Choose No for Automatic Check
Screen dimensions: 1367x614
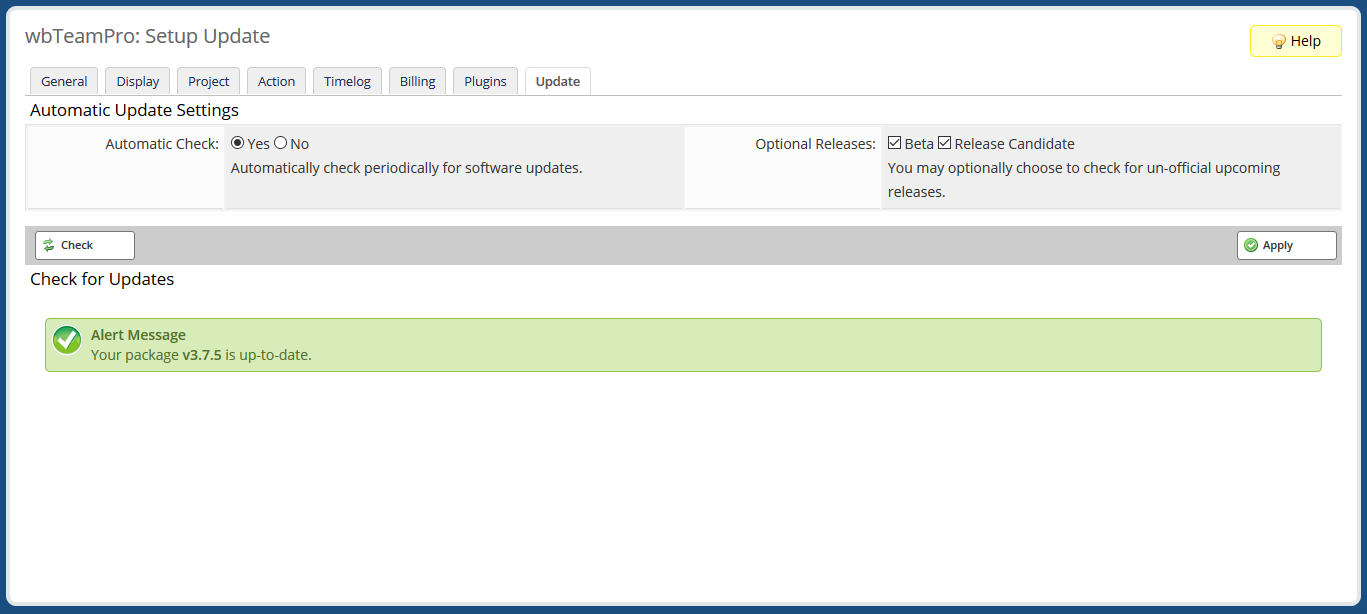(x=281, y=143)
